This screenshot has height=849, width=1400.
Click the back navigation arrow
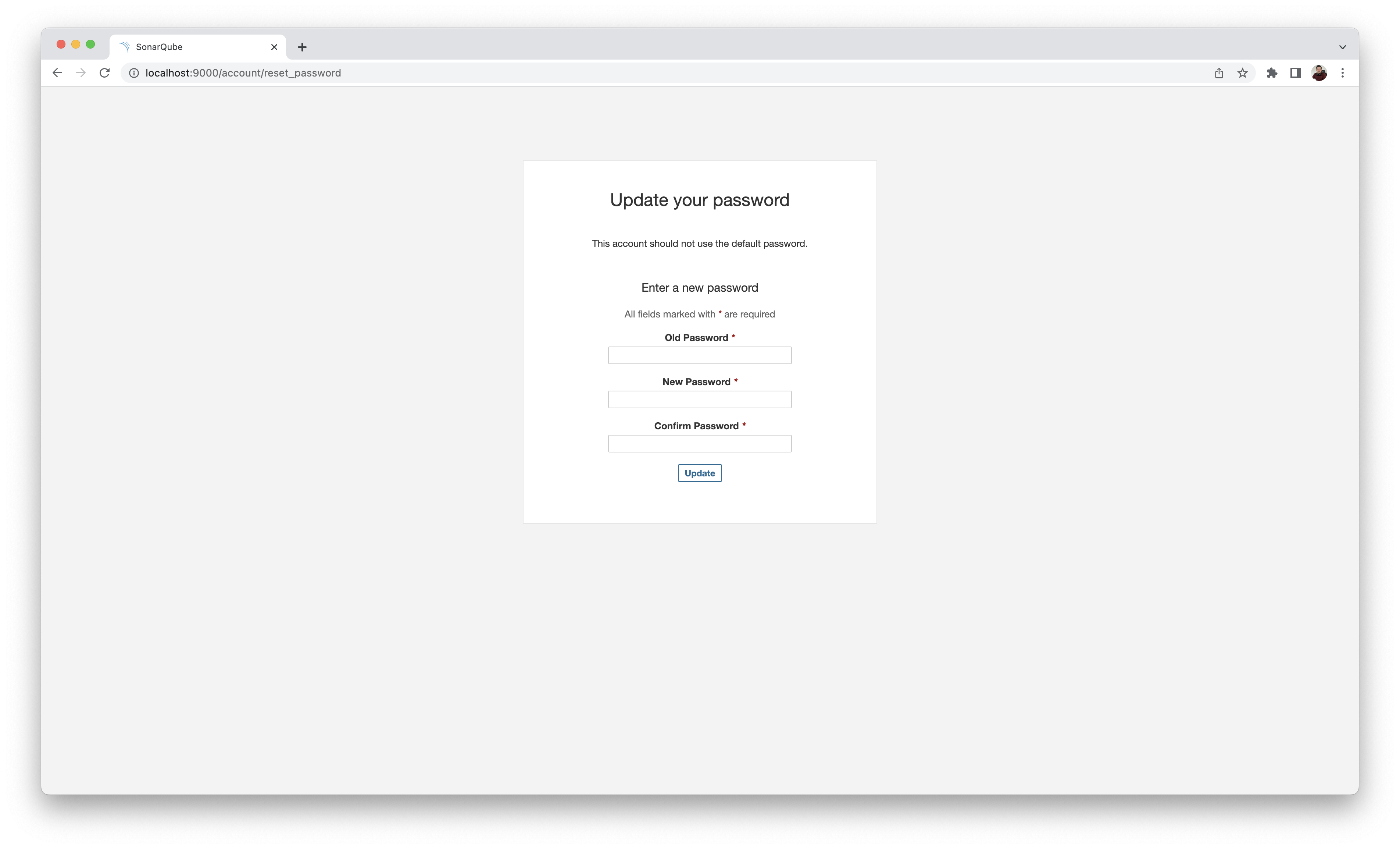57,72
